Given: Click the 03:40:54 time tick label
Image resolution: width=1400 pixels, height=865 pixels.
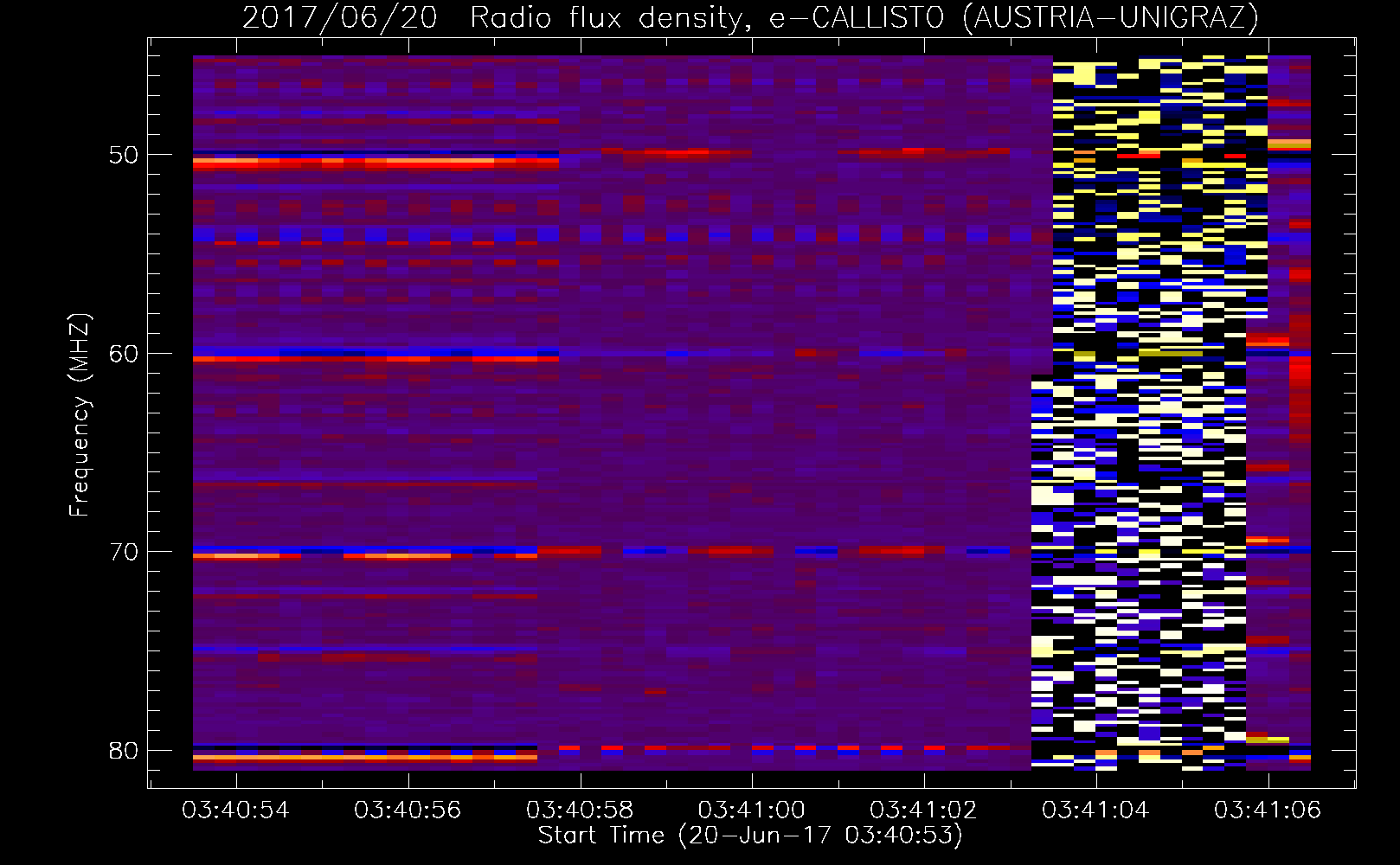Looking at the screenshot, I should (x=235, y=811).
